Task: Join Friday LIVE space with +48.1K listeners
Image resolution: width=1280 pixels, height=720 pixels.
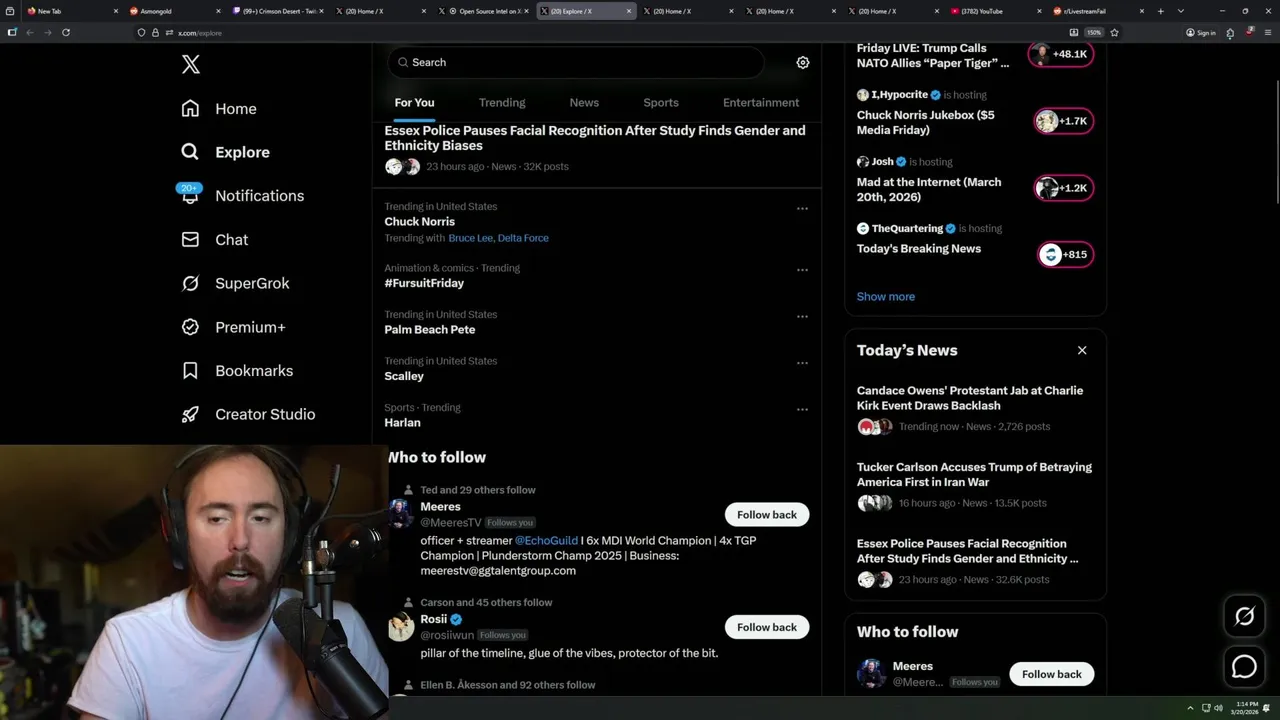Action: pyautogui.click(x=1062, y=54)
